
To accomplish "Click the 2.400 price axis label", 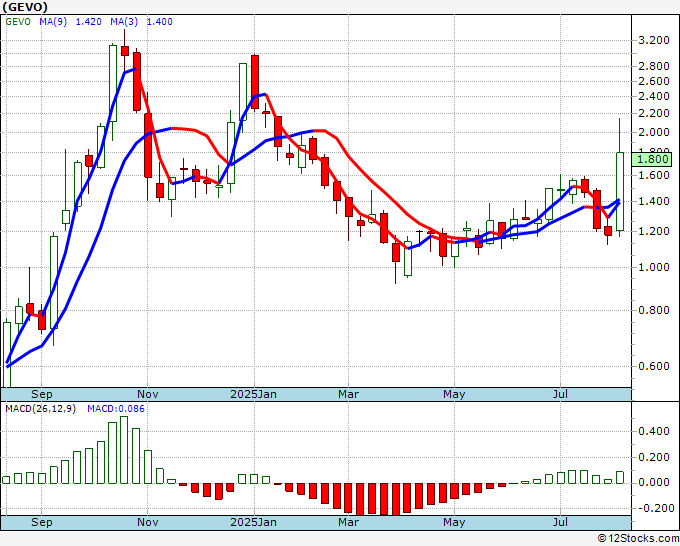I will click(x=654, y=96).
